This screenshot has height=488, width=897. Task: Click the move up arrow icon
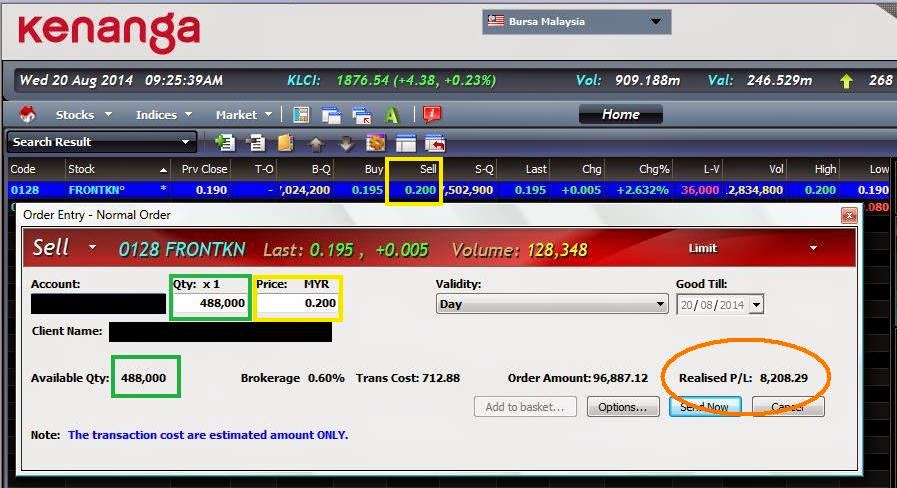(x=316, y=143)
